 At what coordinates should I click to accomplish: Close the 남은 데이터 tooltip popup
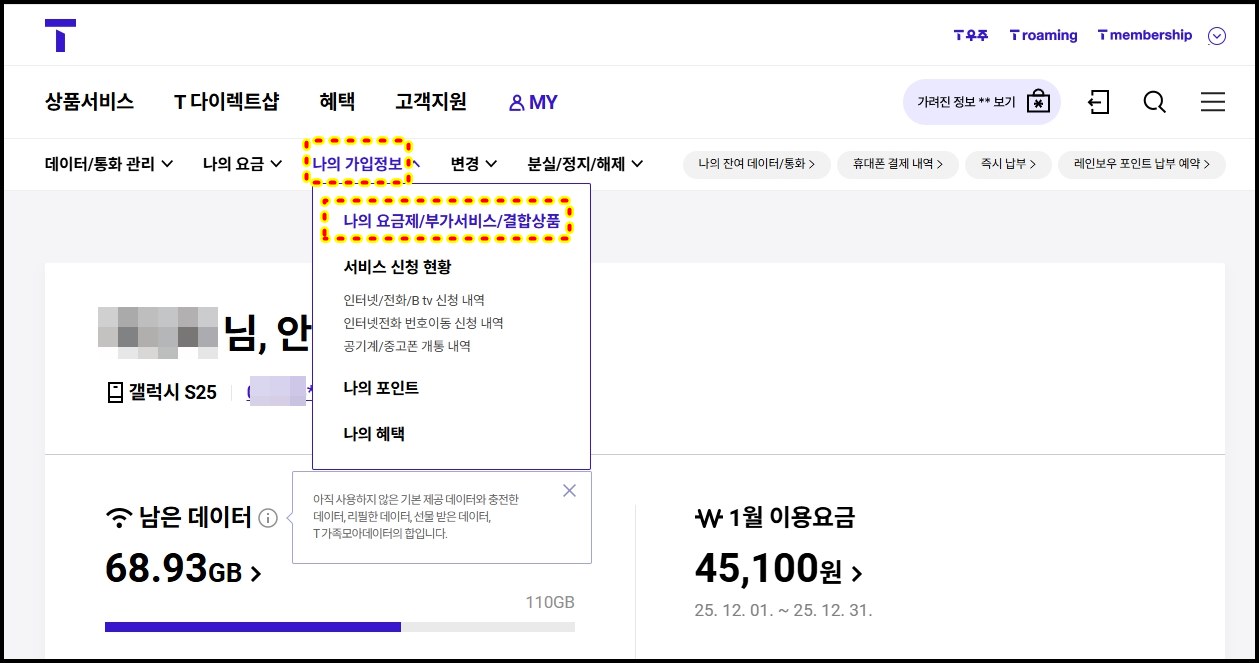pyautogui.click(x=569, y=490)
